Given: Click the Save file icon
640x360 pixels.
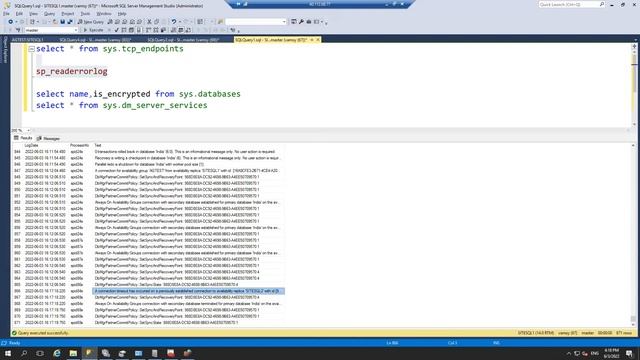Looking at the screenshot, I should (62, 22).
